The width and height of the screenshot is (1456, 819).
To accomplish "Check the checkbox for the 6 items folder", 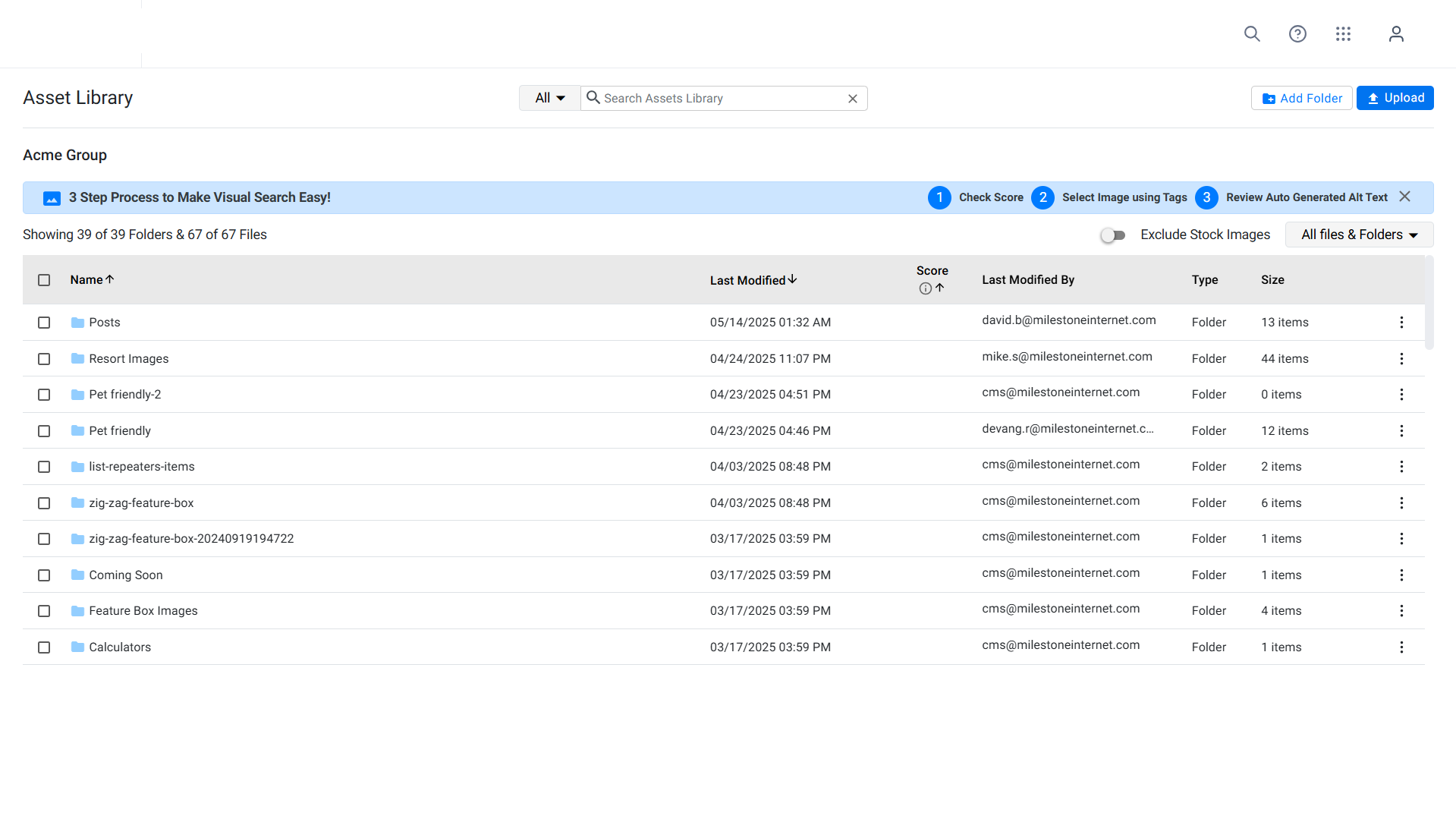I will coord(44,503).
